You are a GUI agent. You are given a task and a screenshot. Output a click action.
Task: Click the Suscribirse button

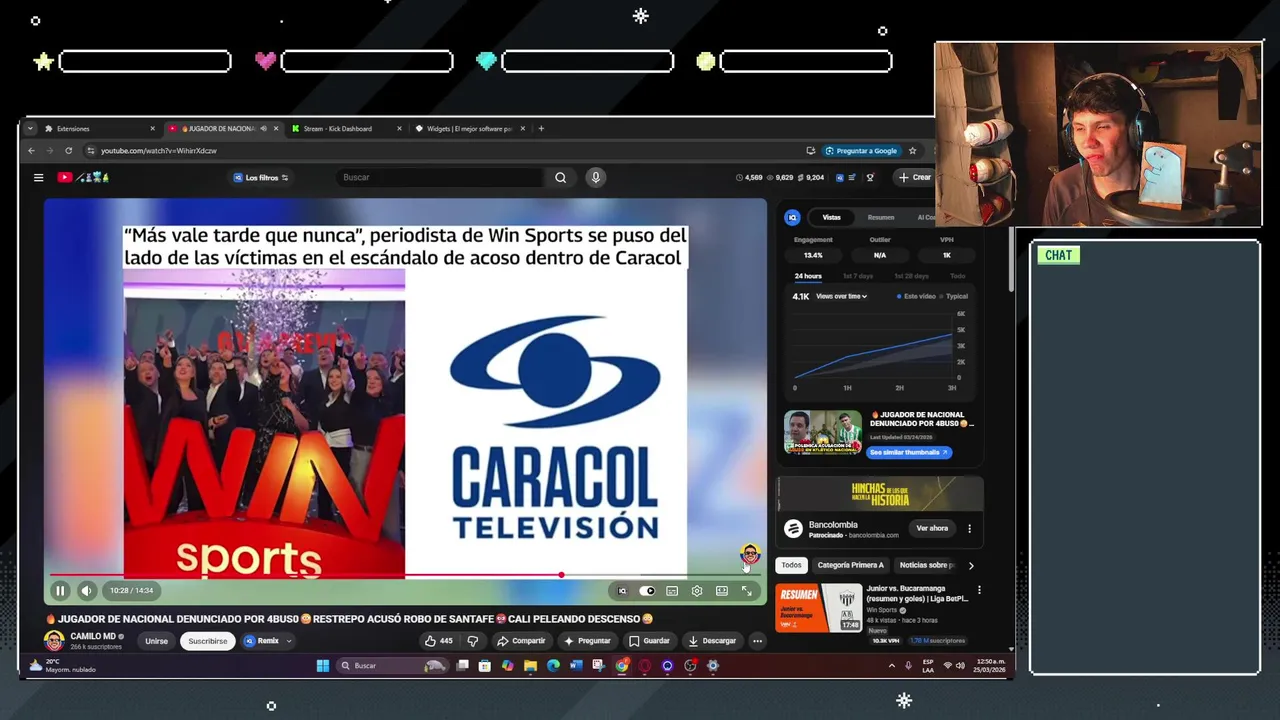(x=208, y=641)
